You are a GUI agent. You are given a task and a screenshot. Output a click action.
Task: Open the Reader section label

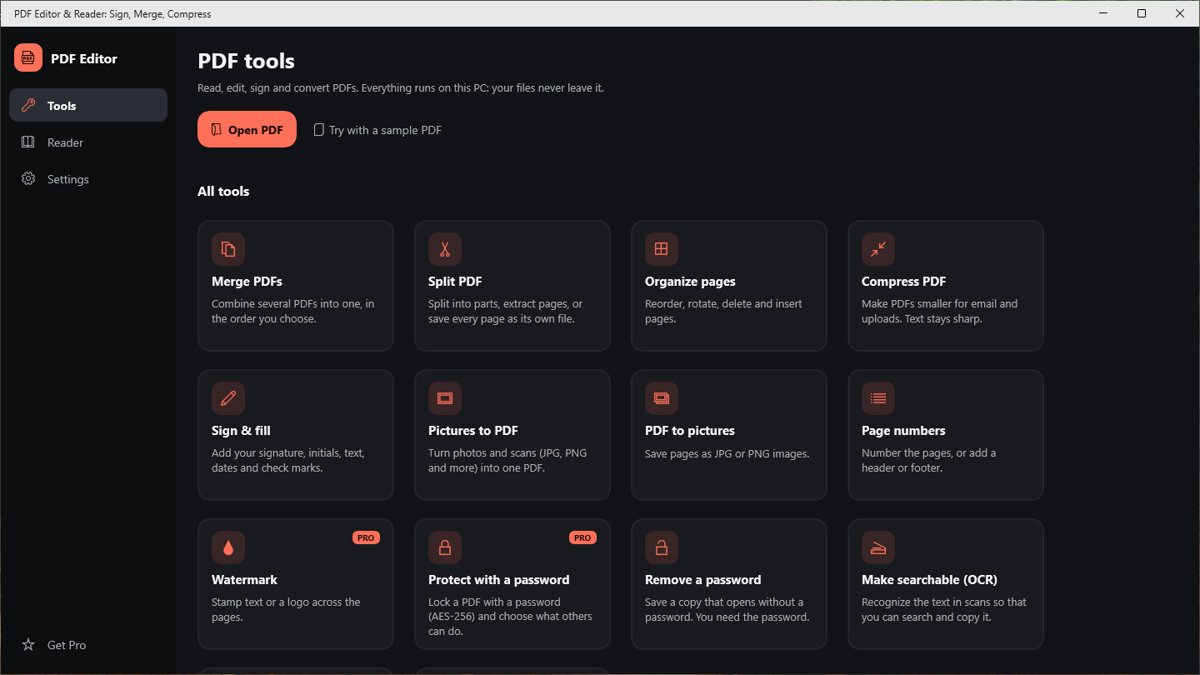point(65,143)
